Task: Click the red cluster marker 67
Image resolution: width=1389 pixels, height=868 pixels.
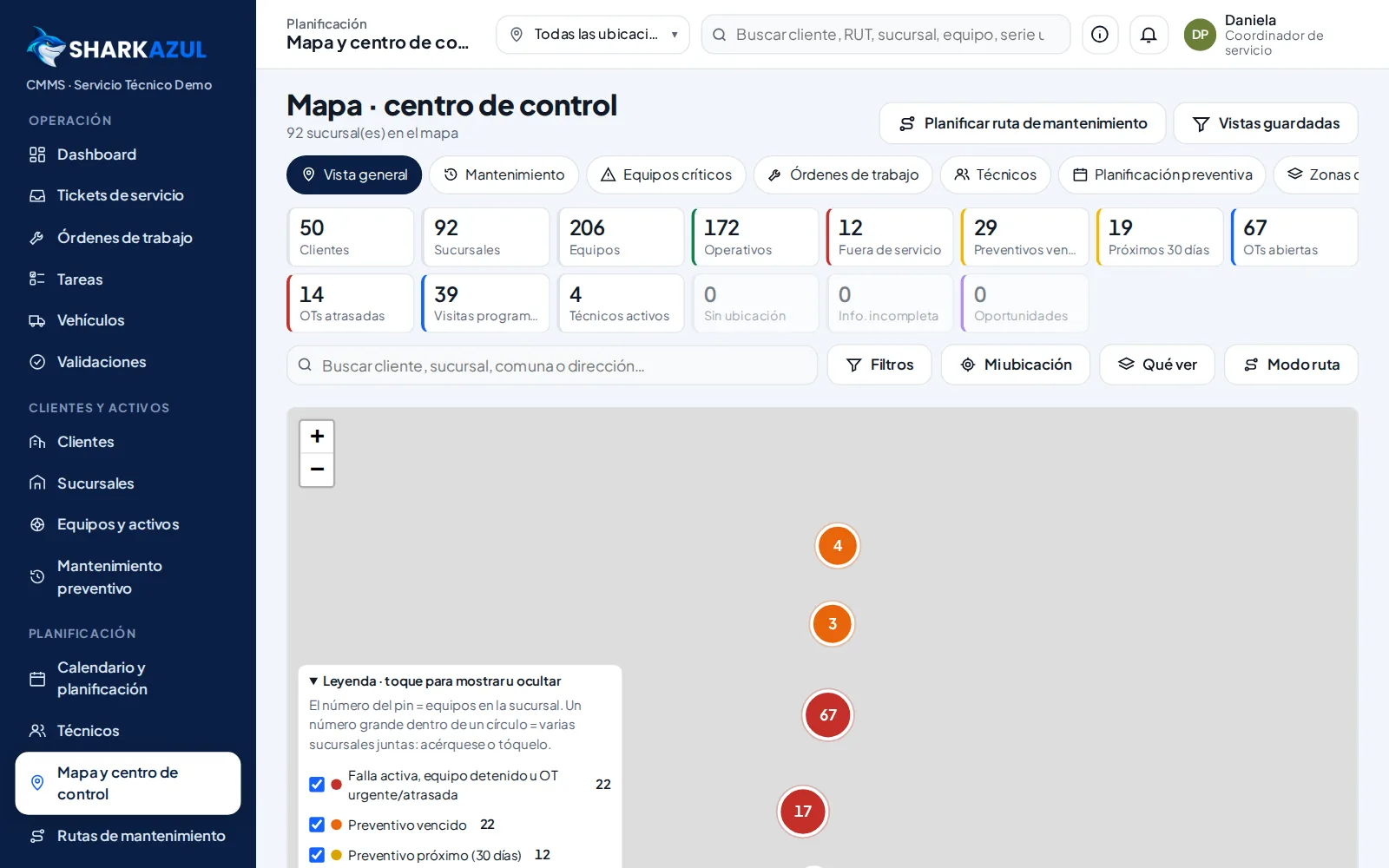Action: pyautogui.click(x=828, y=715)
